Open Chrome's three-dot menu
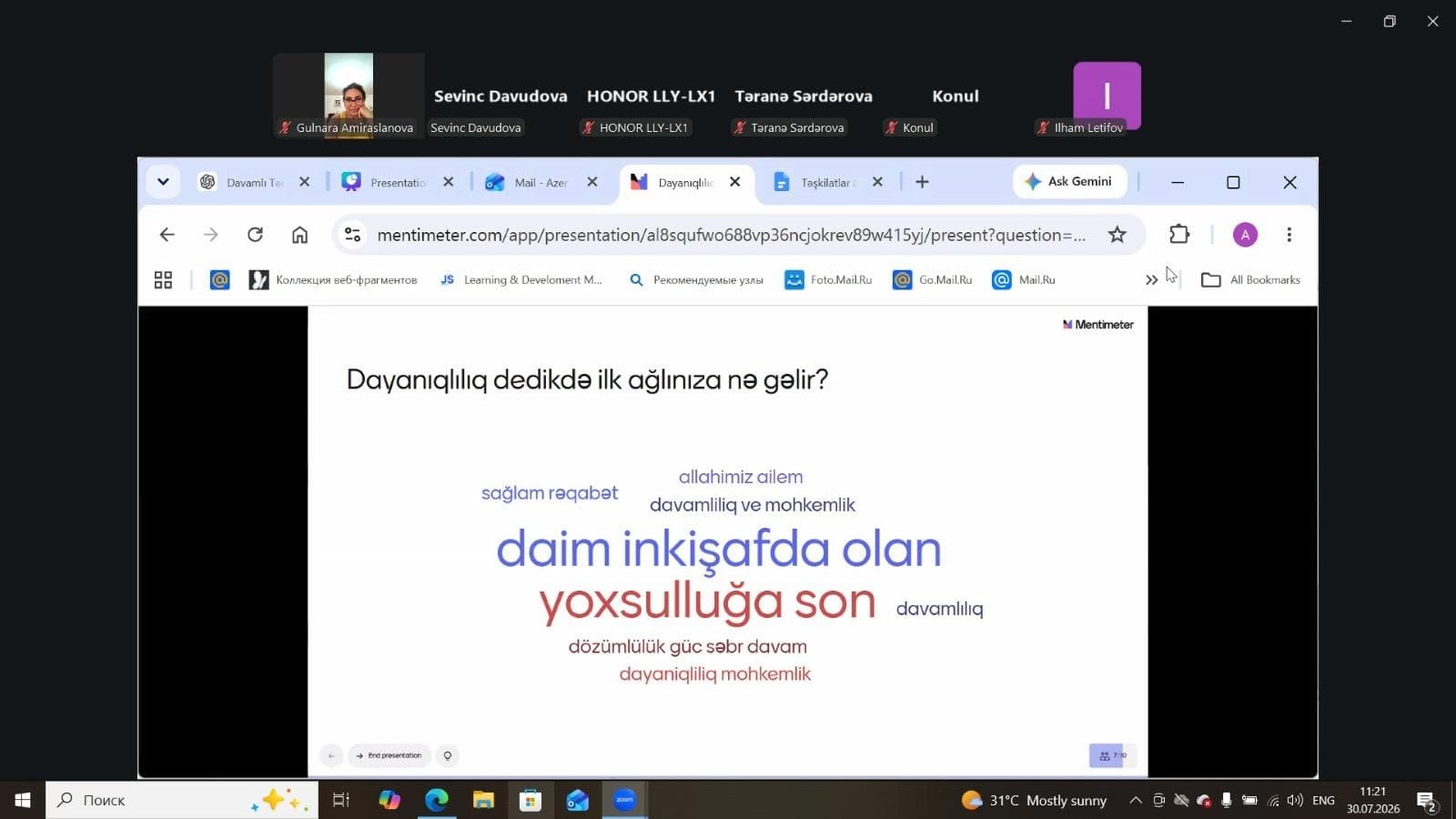The width and height of the screenshot is (1456, 819). click(x=1289, y=235)
